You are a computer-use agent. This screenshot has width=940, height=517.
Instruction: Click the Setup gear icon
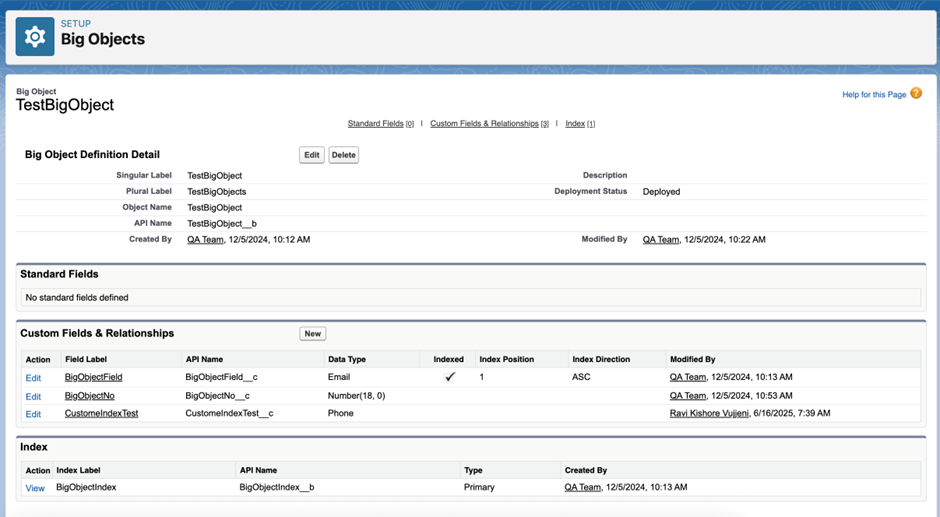[x=35, y=37]
